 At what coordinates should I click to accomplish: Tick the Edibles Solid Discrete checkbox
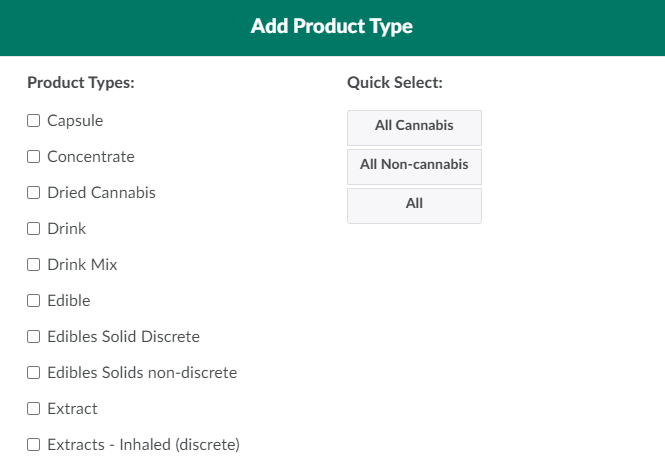[33, 337]
